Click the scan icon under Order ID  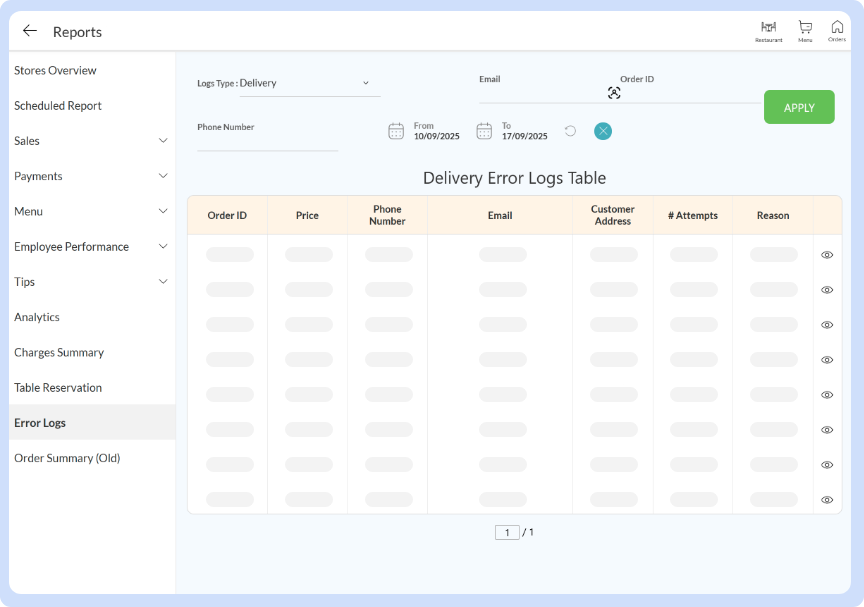click(x=614, y=92)
